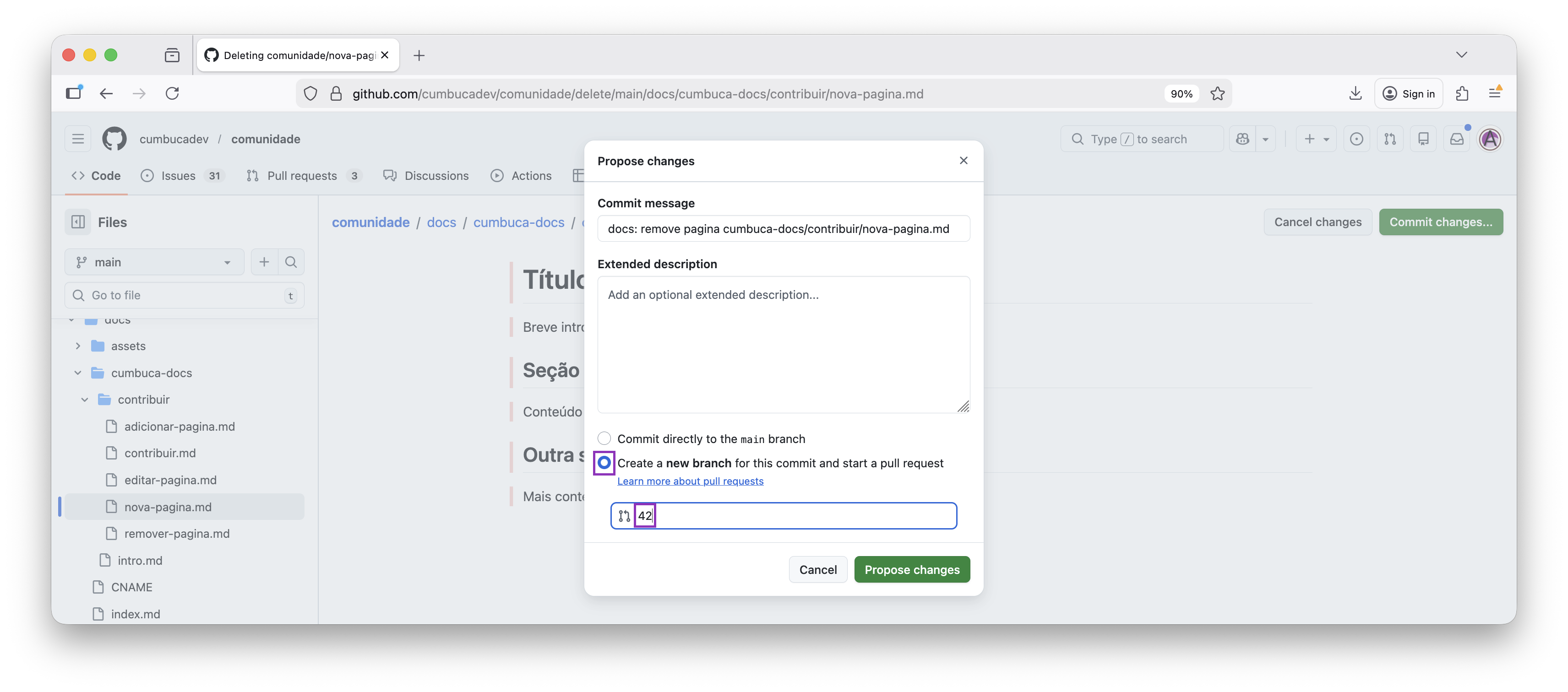Screen dimensions: 1568x692
Task: Click the Sign in browser button
Action: pyautogui.click(x=1409, y=94)
